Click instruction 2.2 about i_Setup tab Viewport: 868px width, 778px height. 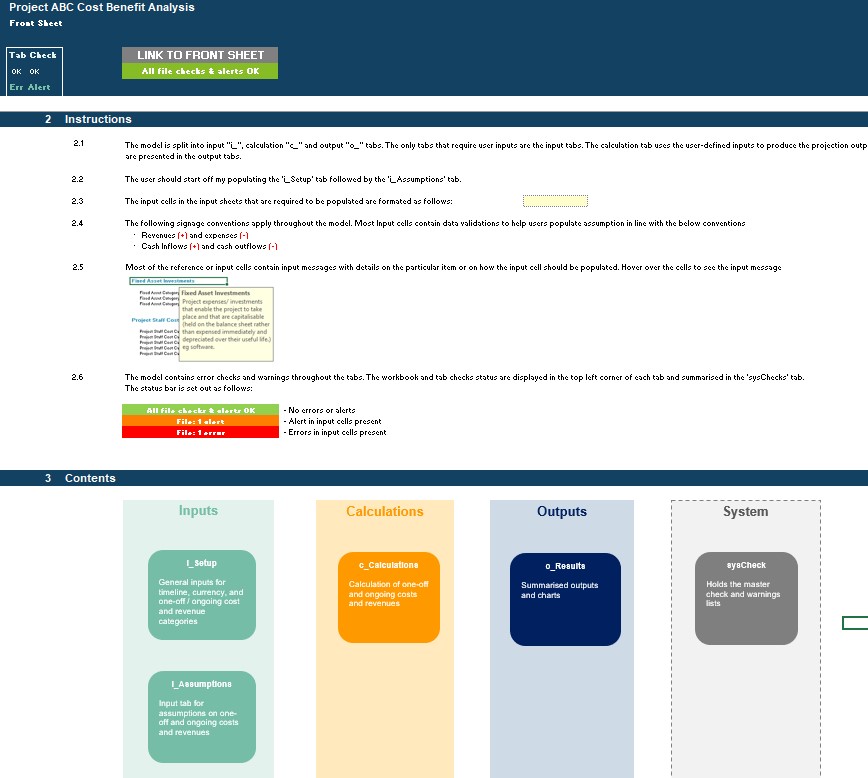293,179
